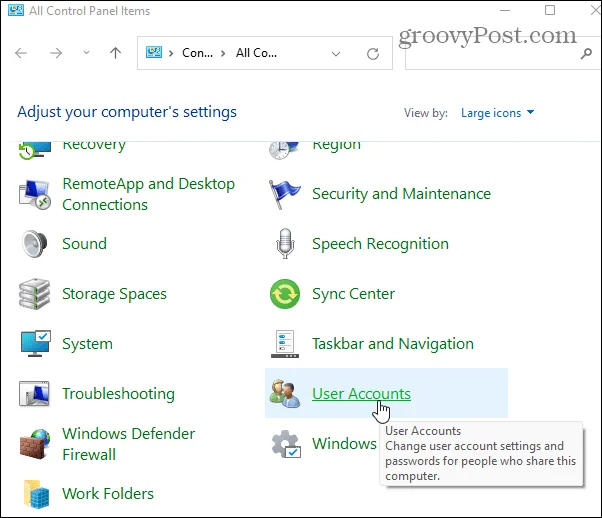Viewport: 602px width, 518px height.
Task: Select the All Co... breadcrumb segment
Action: 256,53
